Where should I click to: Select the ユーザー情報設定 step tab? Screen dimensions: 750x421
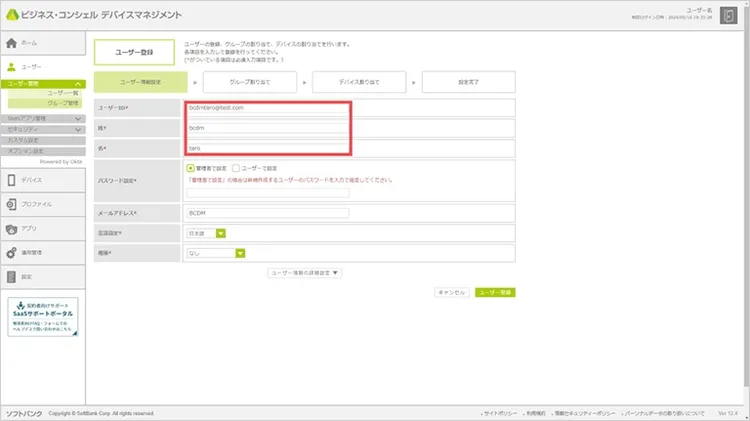point(141,82)
